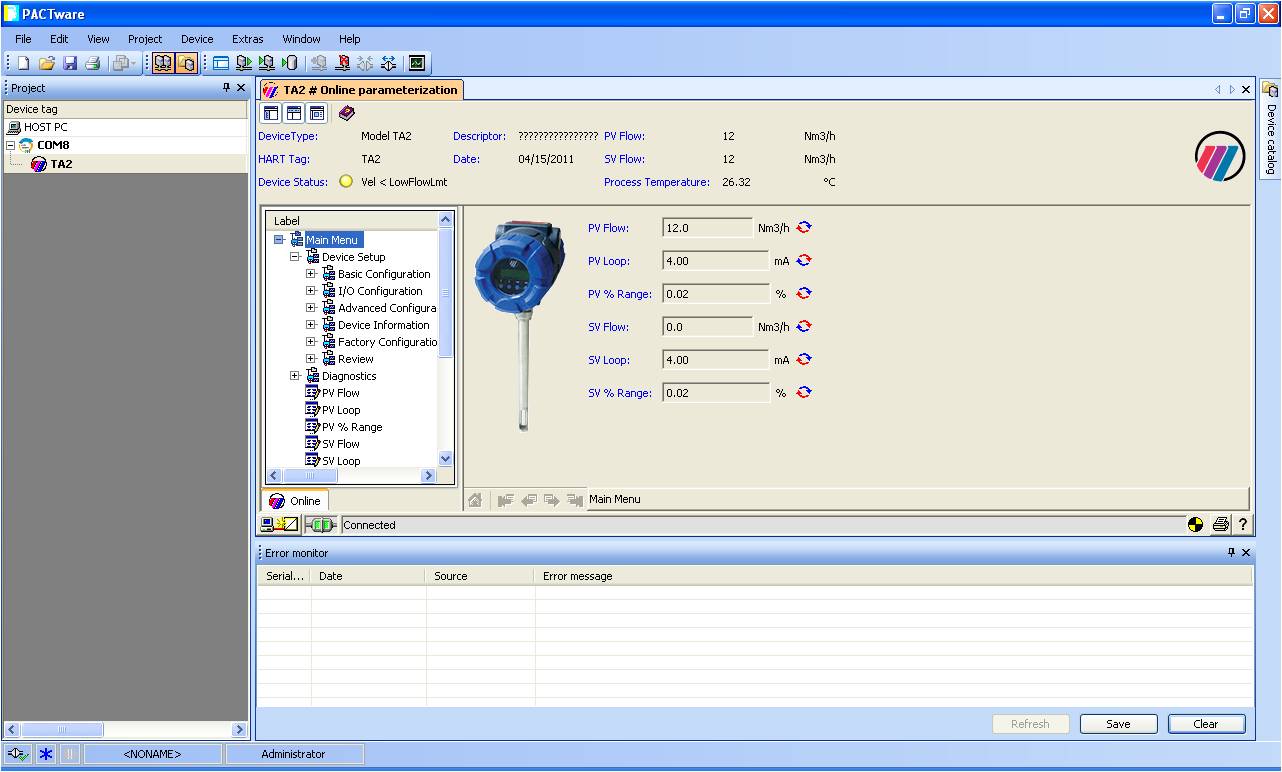The height and width of the screenshot is (772, 1282).
Task: Select TA2 device in project tree
Action: [x=62, y=164]
